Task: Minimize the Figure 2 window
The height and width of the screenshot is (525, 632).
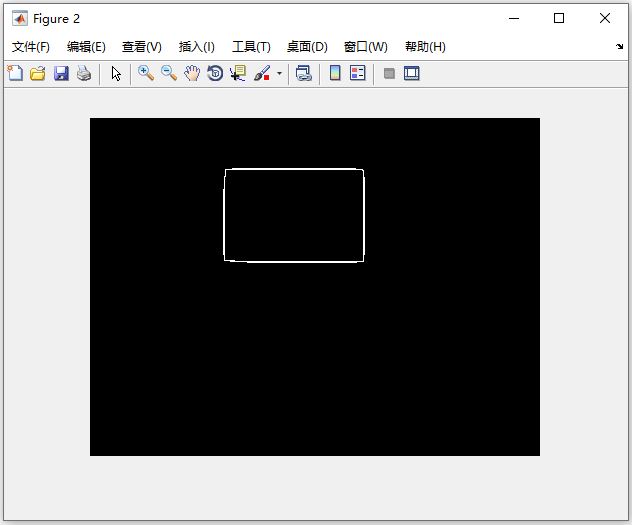Action: coord(514,18)
